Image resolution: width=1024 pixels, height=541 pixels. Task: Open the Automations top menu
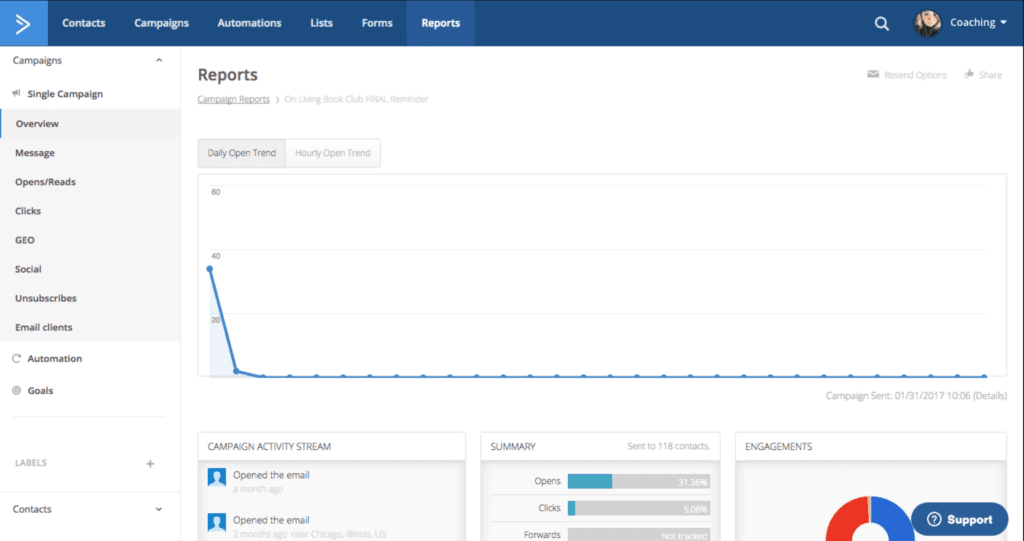pos(249,23)
